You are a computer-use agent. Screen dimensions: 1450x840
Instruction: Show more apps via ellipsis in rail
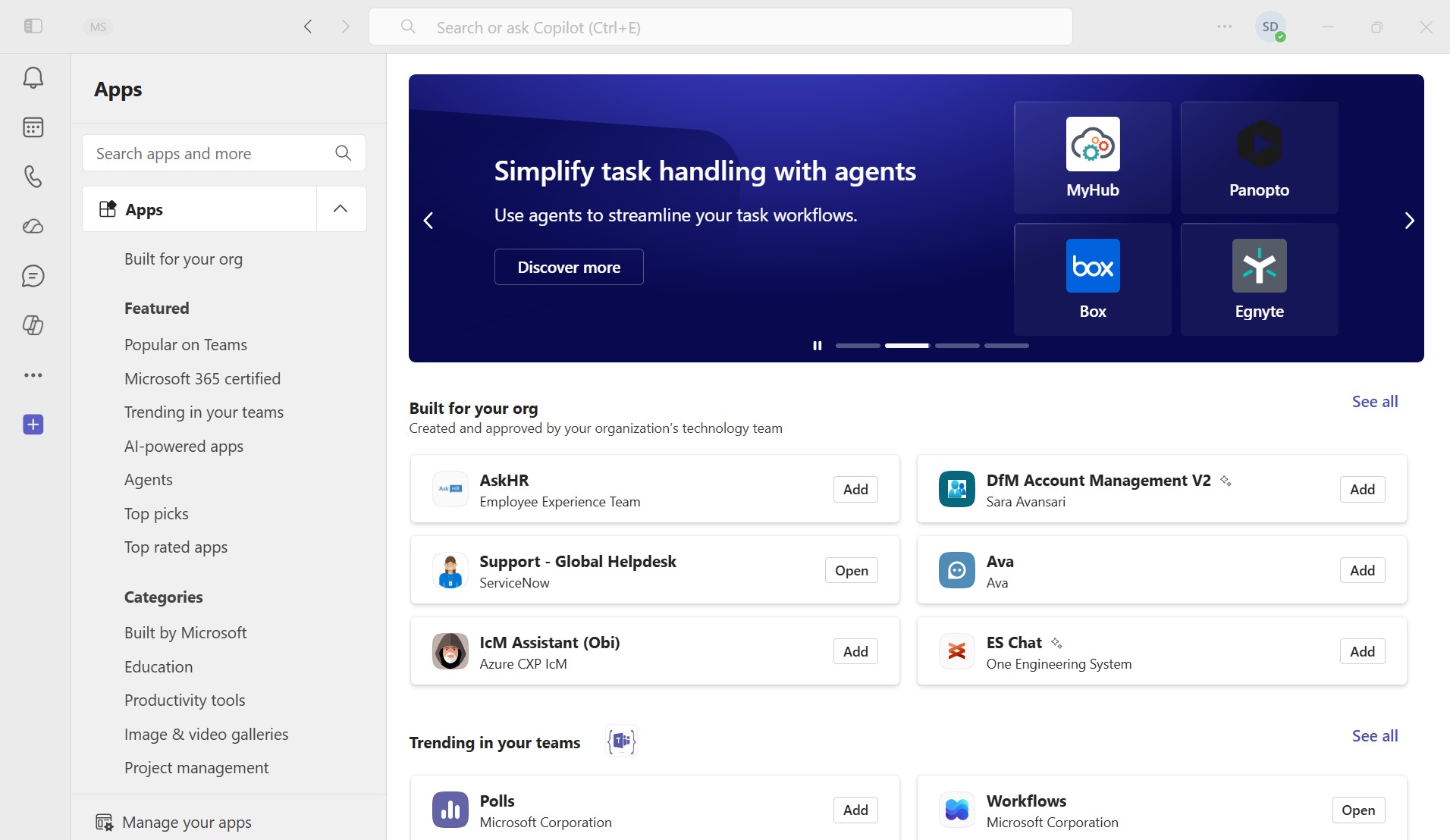33,375
